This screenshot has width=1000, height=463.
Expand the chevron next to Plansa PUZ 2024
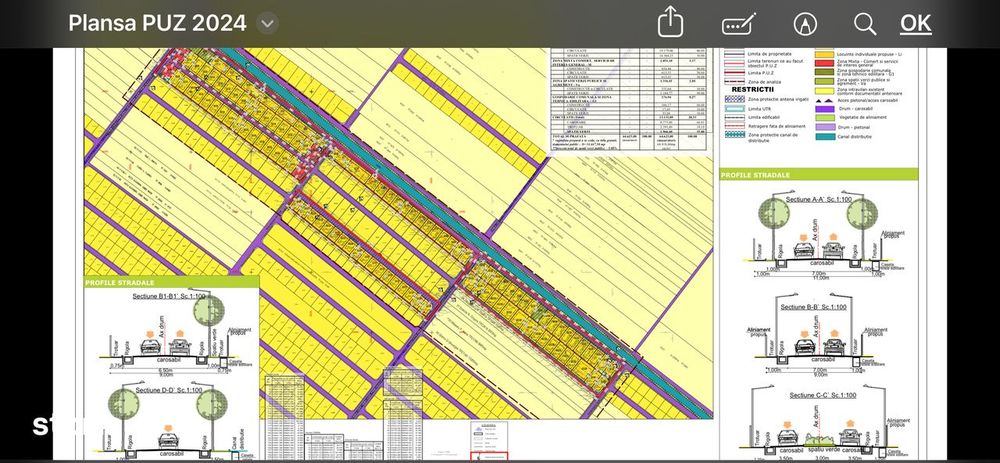pos(268,24)
